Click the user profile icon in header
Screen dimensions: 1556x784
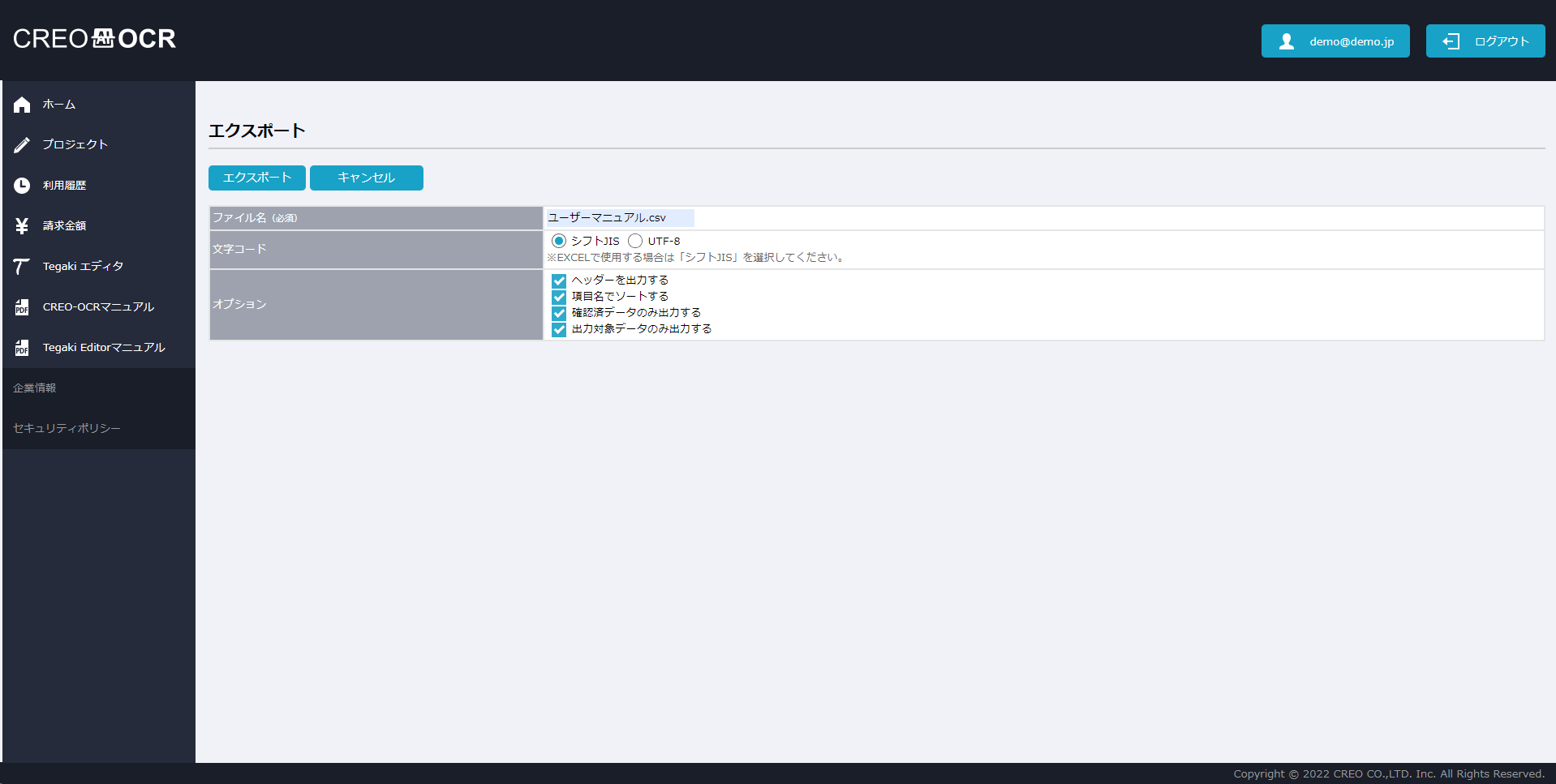click(1286, 41)
